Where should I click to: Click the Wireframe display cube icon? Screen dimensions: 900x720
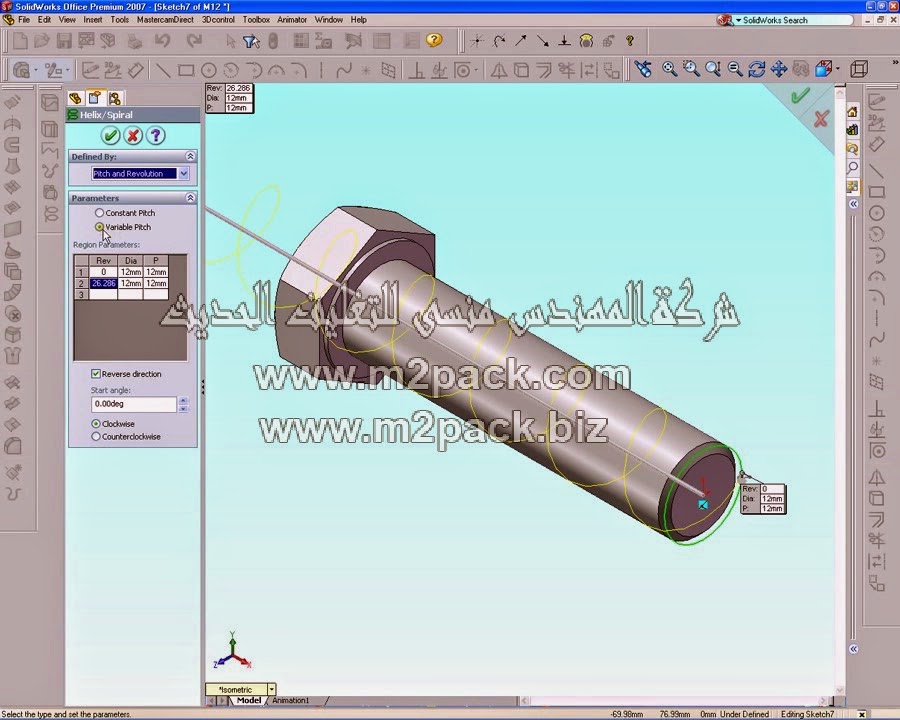[x=859, y=69]
